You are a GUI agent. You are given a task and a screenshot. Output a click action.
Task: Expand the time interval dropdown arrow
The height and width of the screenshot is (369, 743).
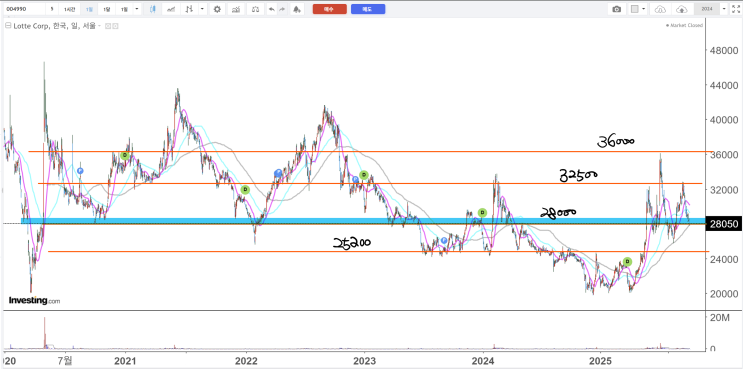pyautogui.click(x=137, y=9)
